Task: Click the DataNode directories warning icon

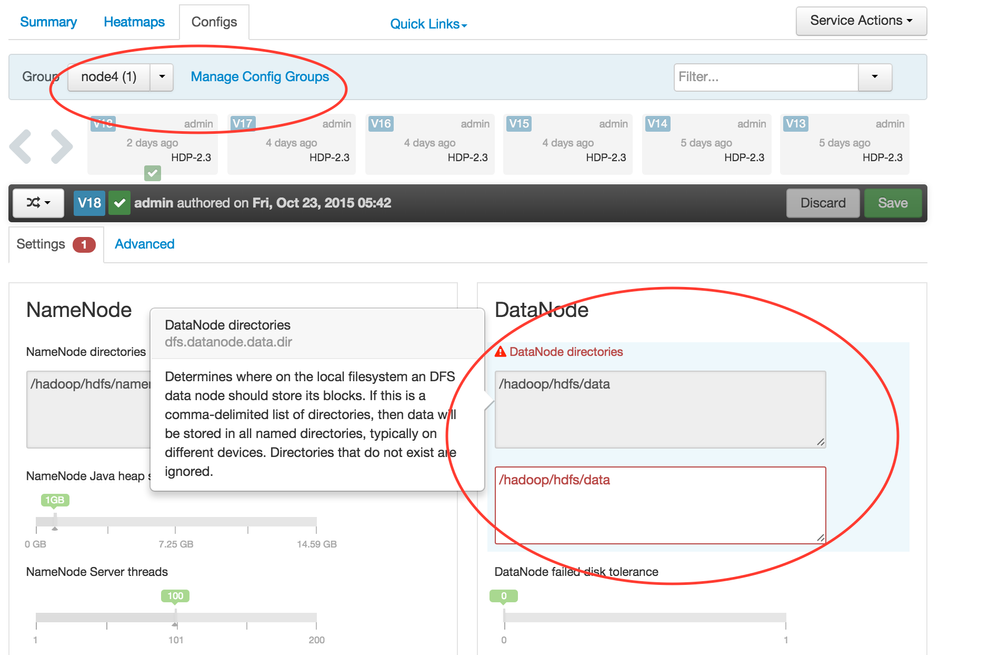Action: click(501, 352)
